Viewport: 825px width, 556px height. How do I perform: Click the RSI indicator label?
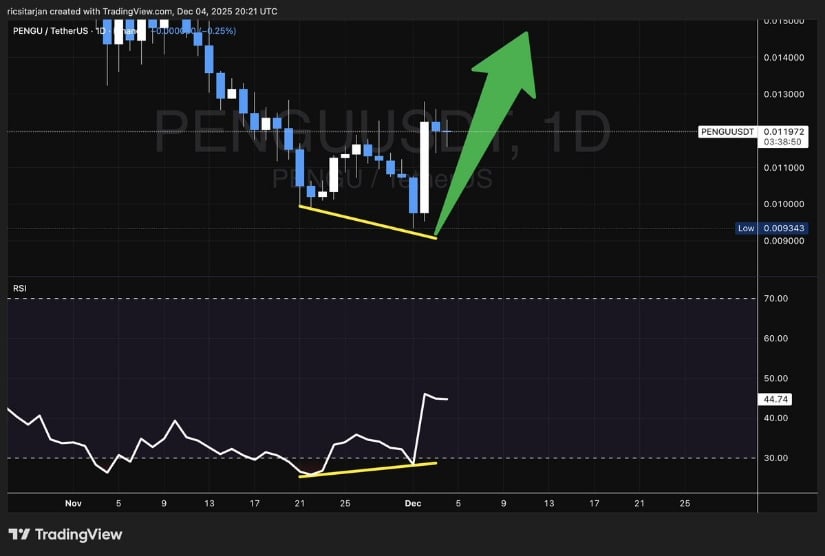[19, 289]
